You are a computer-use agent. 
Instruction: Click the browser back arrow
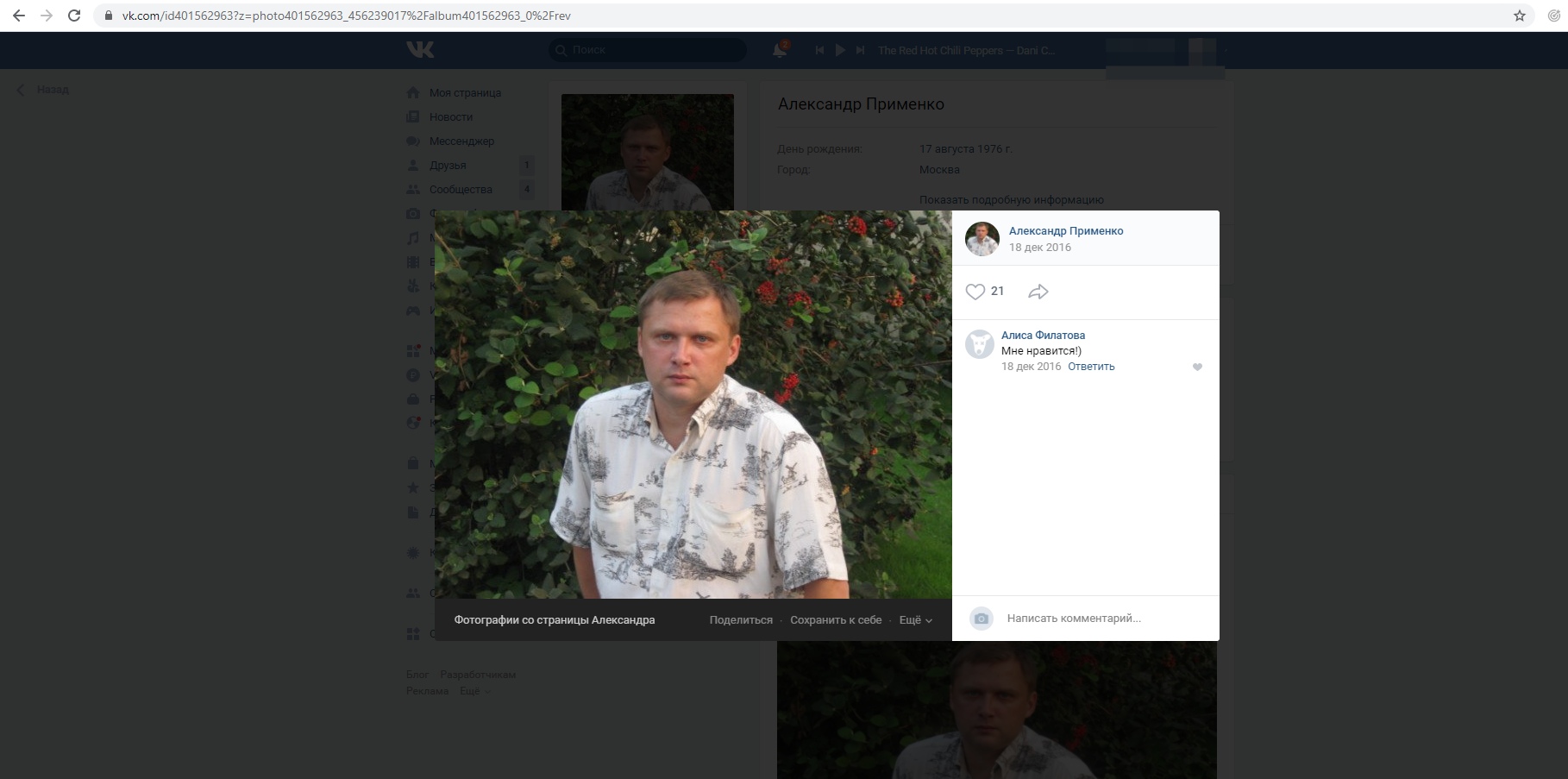click(x=19, y=16)
